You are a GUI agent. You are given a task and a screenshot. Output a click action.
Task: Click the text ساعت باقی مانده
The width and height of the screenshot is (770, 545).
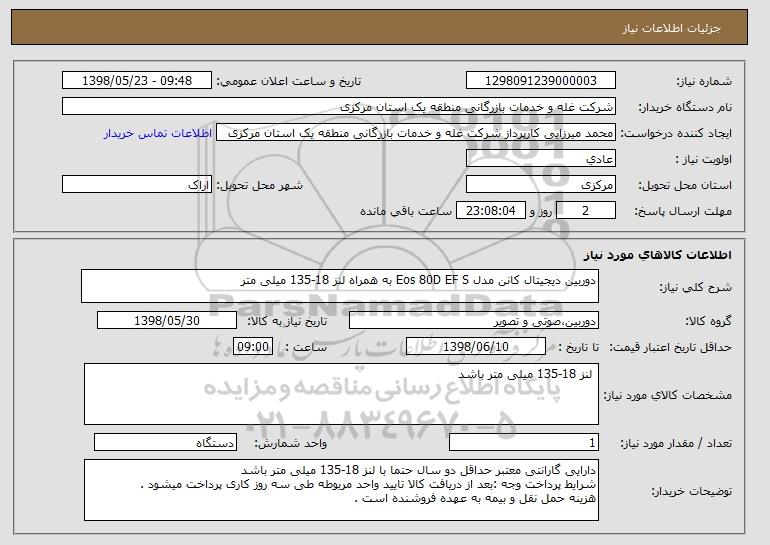click(x=406, y=212)
